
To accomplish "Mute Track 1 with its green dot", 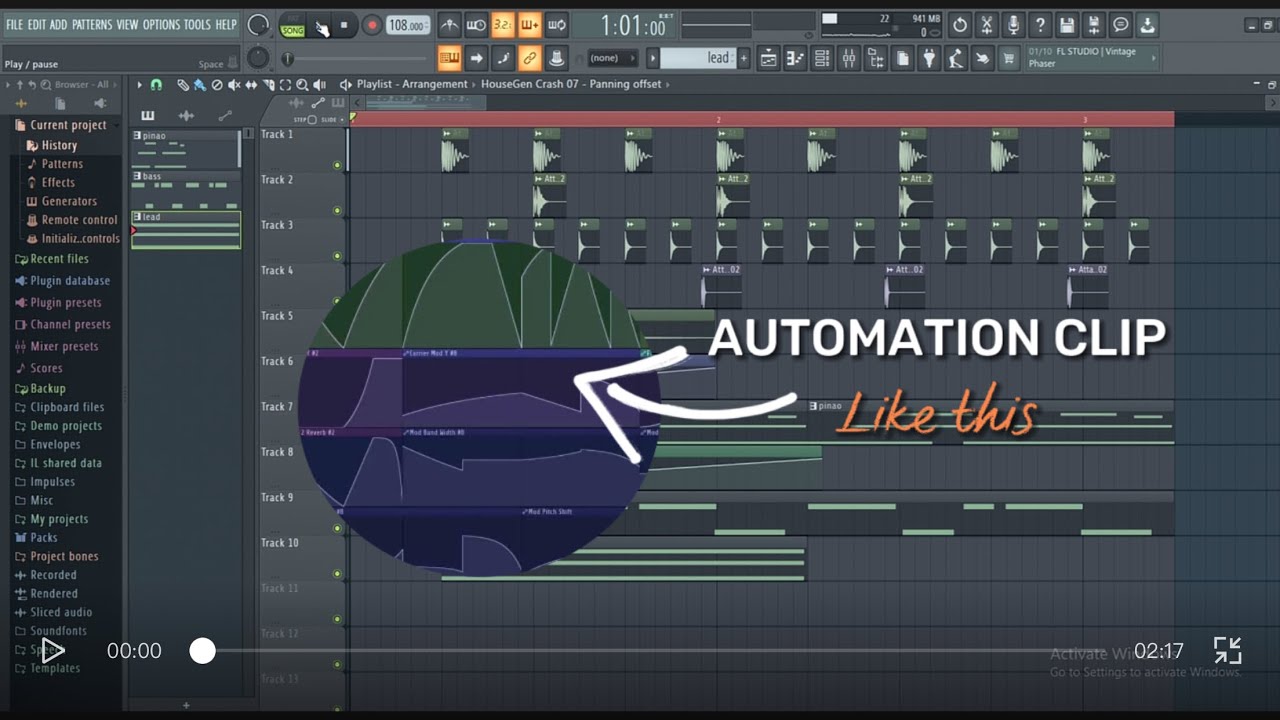I will click(337, 165).
